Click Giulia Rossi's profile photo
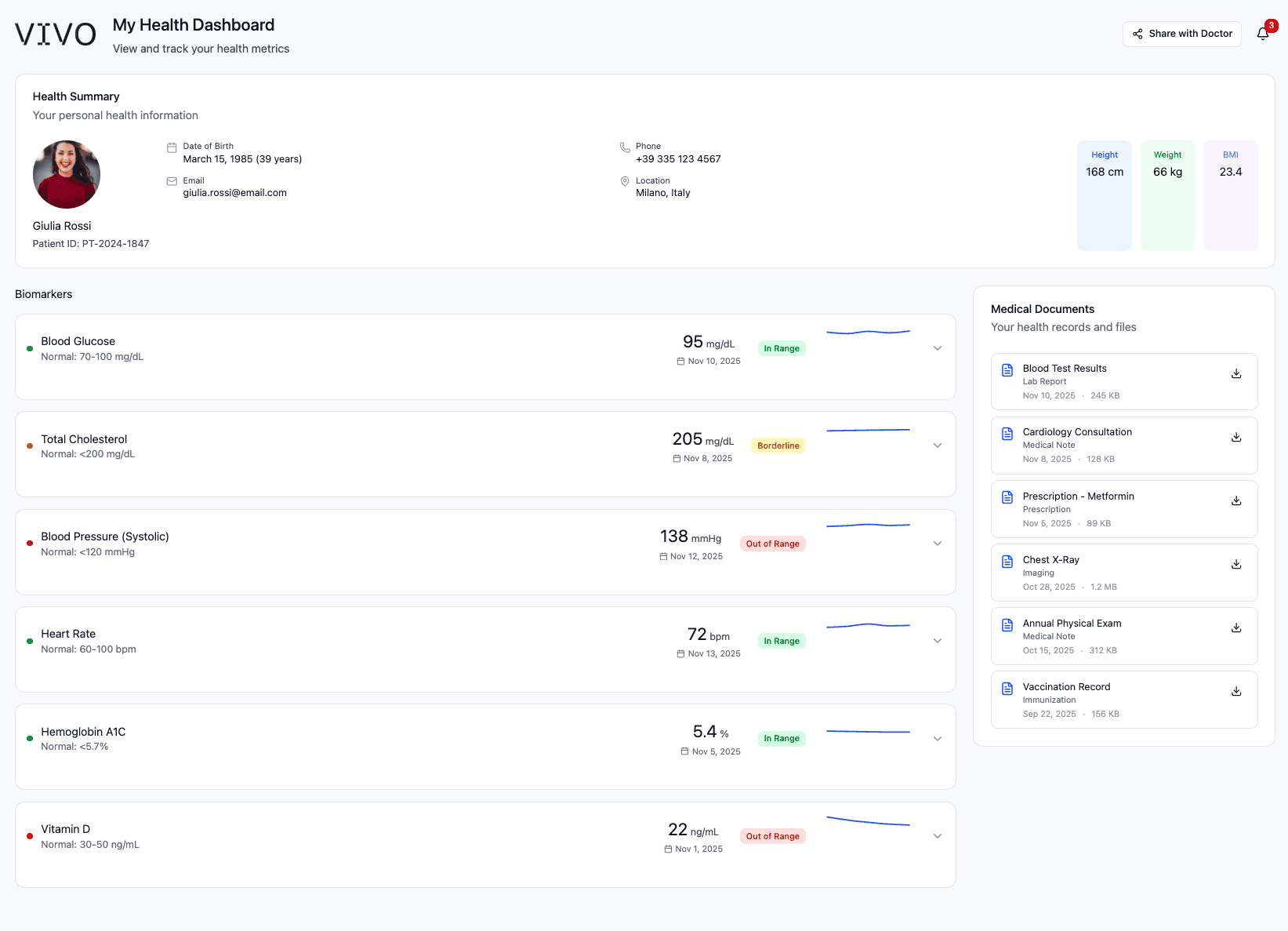This screenshot has height=931, width=1288. [66, 174]
